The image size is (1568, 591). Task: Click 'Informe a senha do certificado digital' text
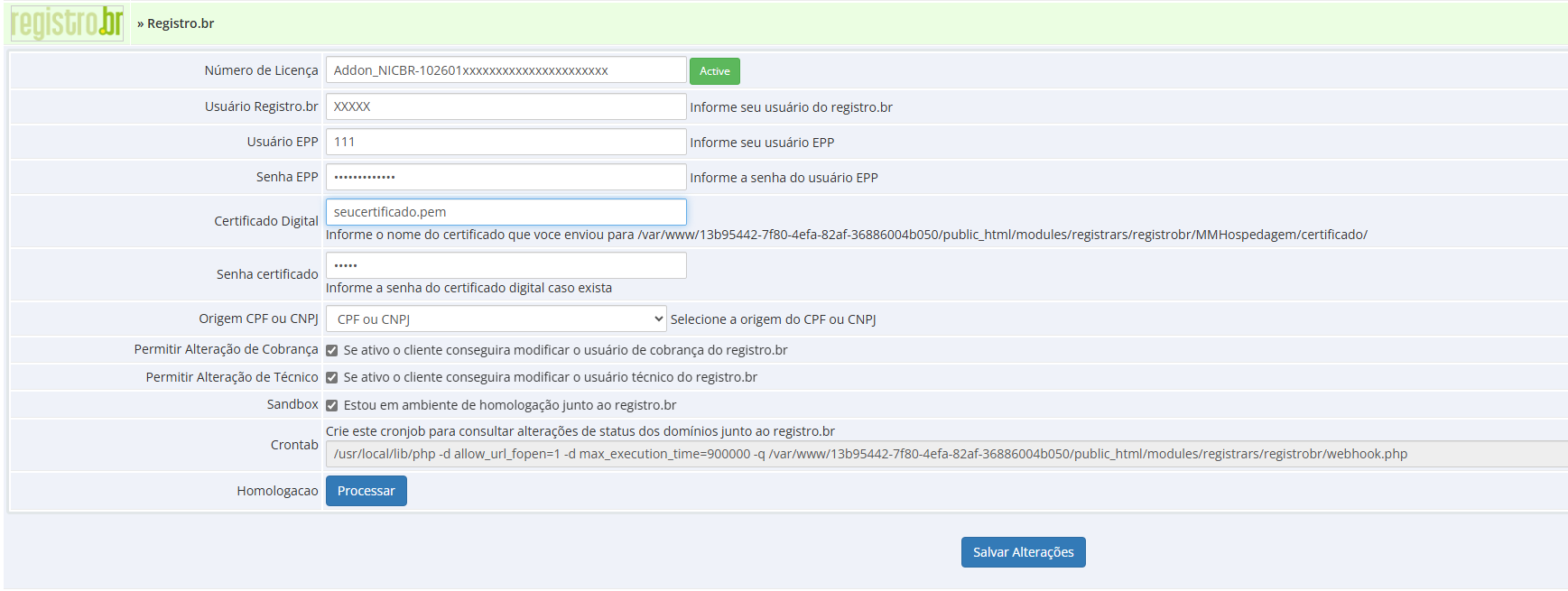click(469, 288)
